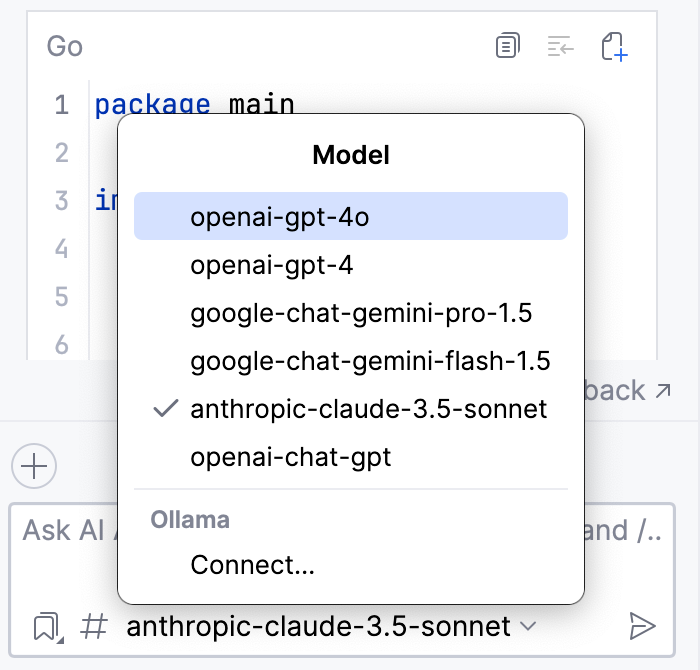Screen dimensions: 700x670
Task: Click the chevron next to model name
Action: 529,627
